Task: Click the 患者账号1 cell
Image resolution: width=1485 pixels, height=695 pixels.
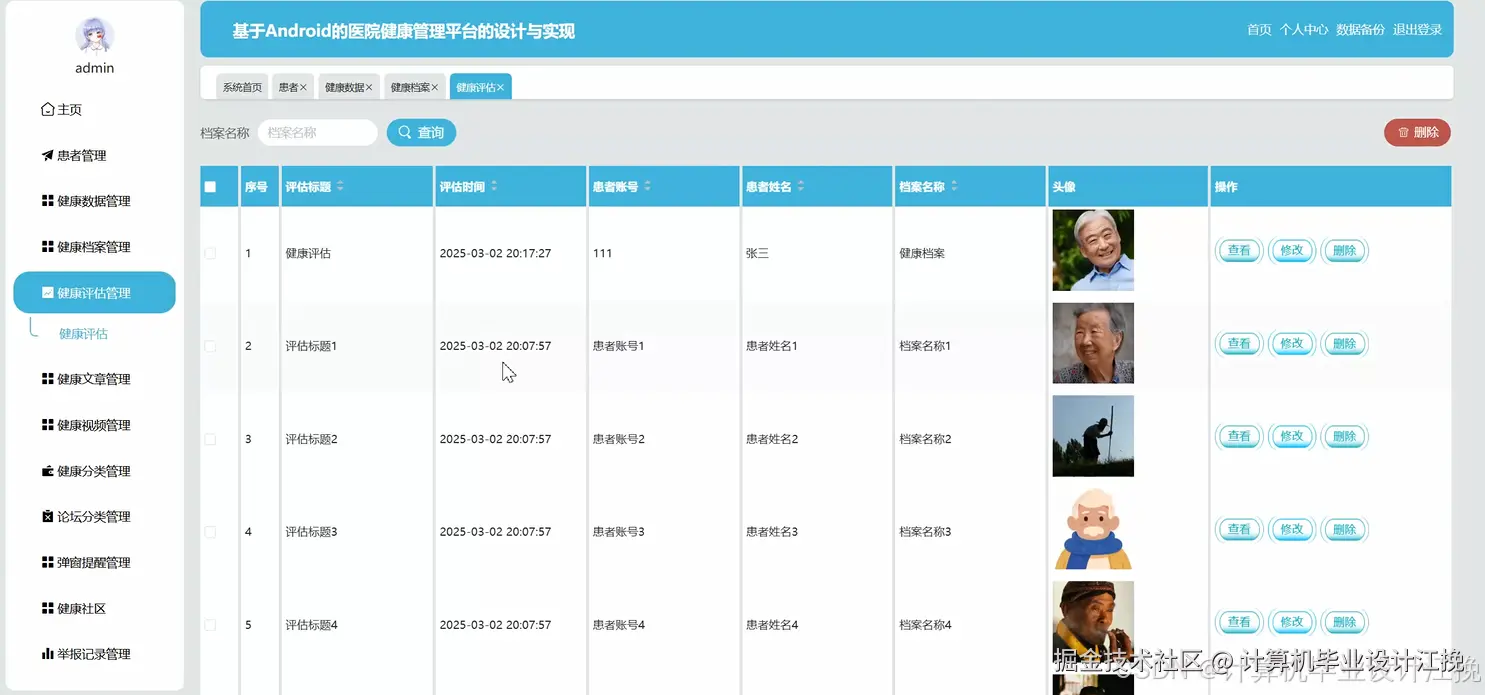Action: 618,346
